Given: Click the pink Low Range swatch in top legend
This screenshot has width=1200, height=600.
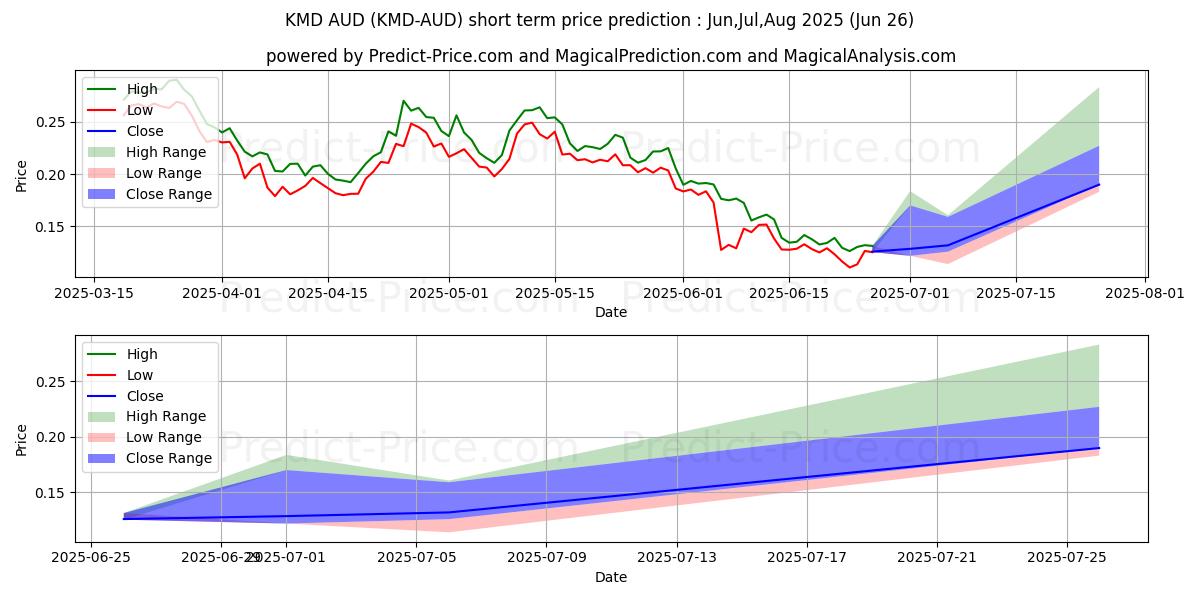Looking at the screenshot, I should tap(102, 173).
